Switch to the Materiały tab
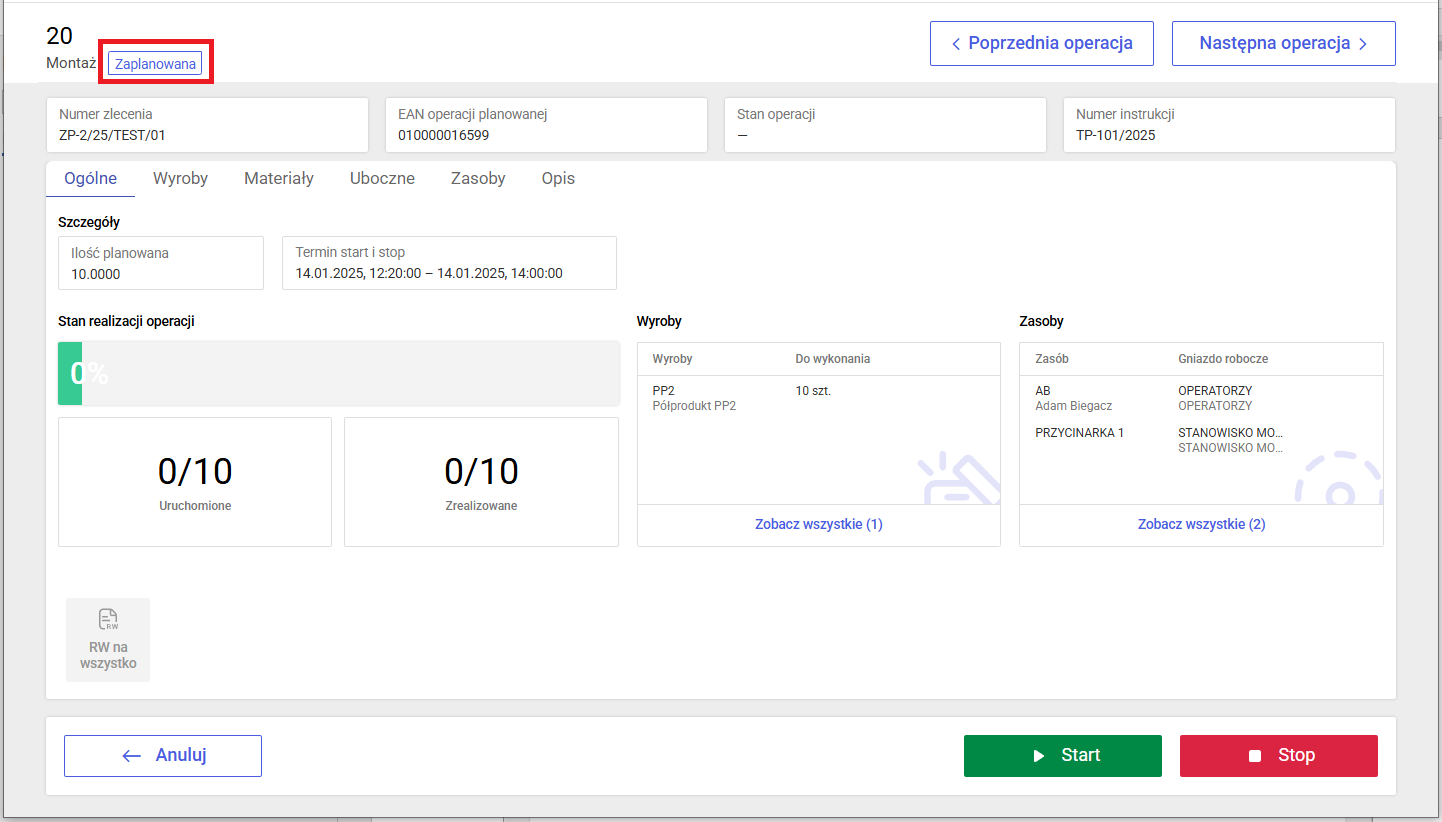This screenshot has width=1442, height=822. pos(279,179)
